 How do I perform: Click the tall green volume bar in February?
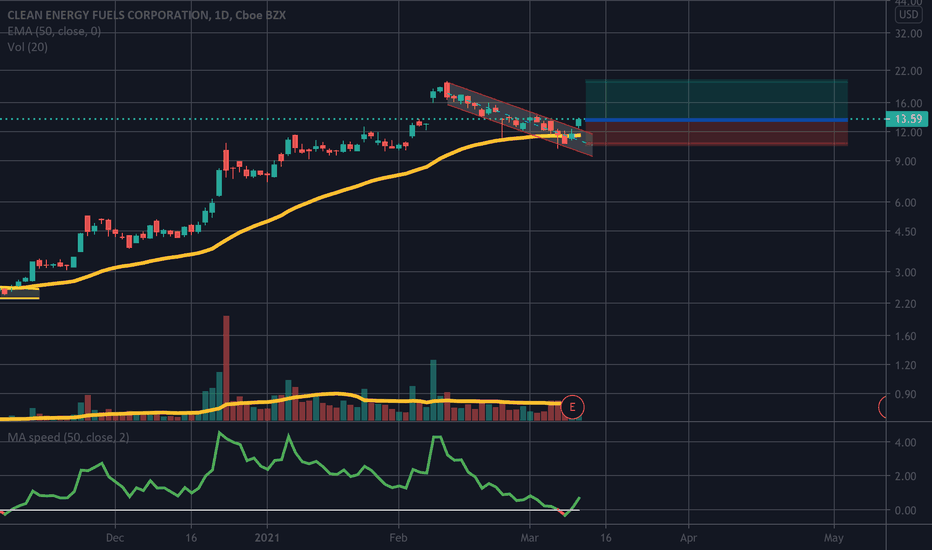click(433, 390)
